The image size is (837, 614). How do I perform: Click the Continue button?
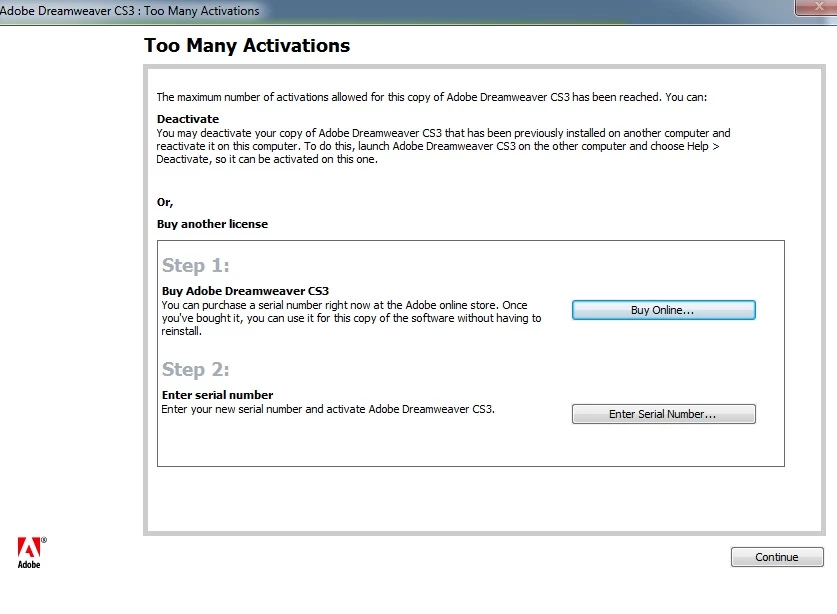777,557
